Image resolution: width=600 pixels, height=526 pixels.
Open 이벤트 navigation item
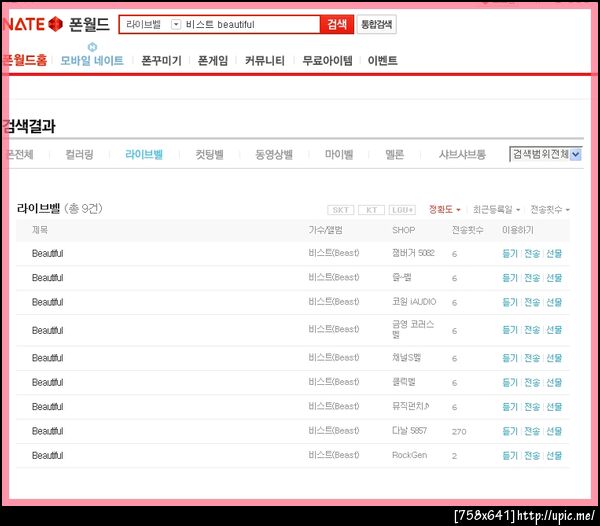point(382,60)
